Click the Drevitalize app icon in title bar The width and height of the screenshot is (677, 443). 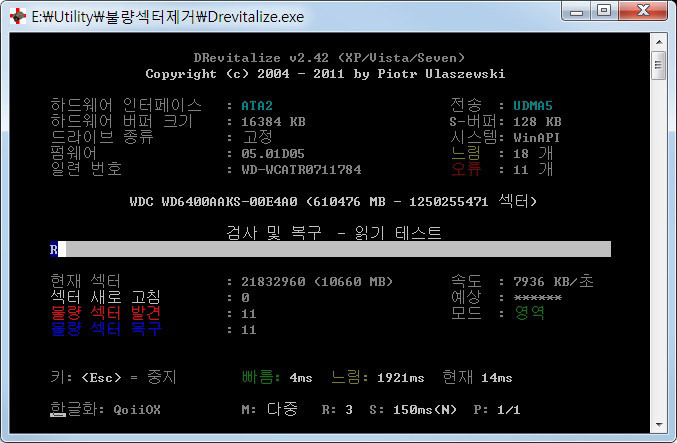[x=18, y=16]
